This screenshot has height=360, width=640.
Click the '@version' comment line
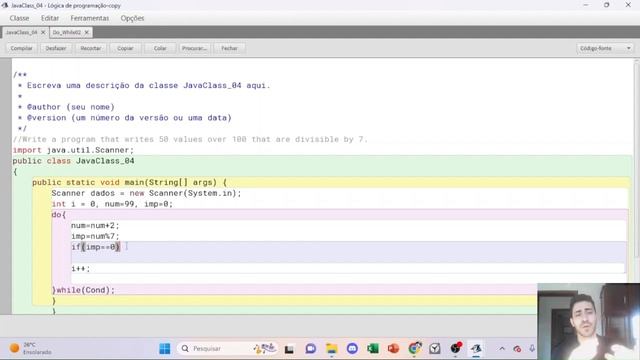click(124, 118)
